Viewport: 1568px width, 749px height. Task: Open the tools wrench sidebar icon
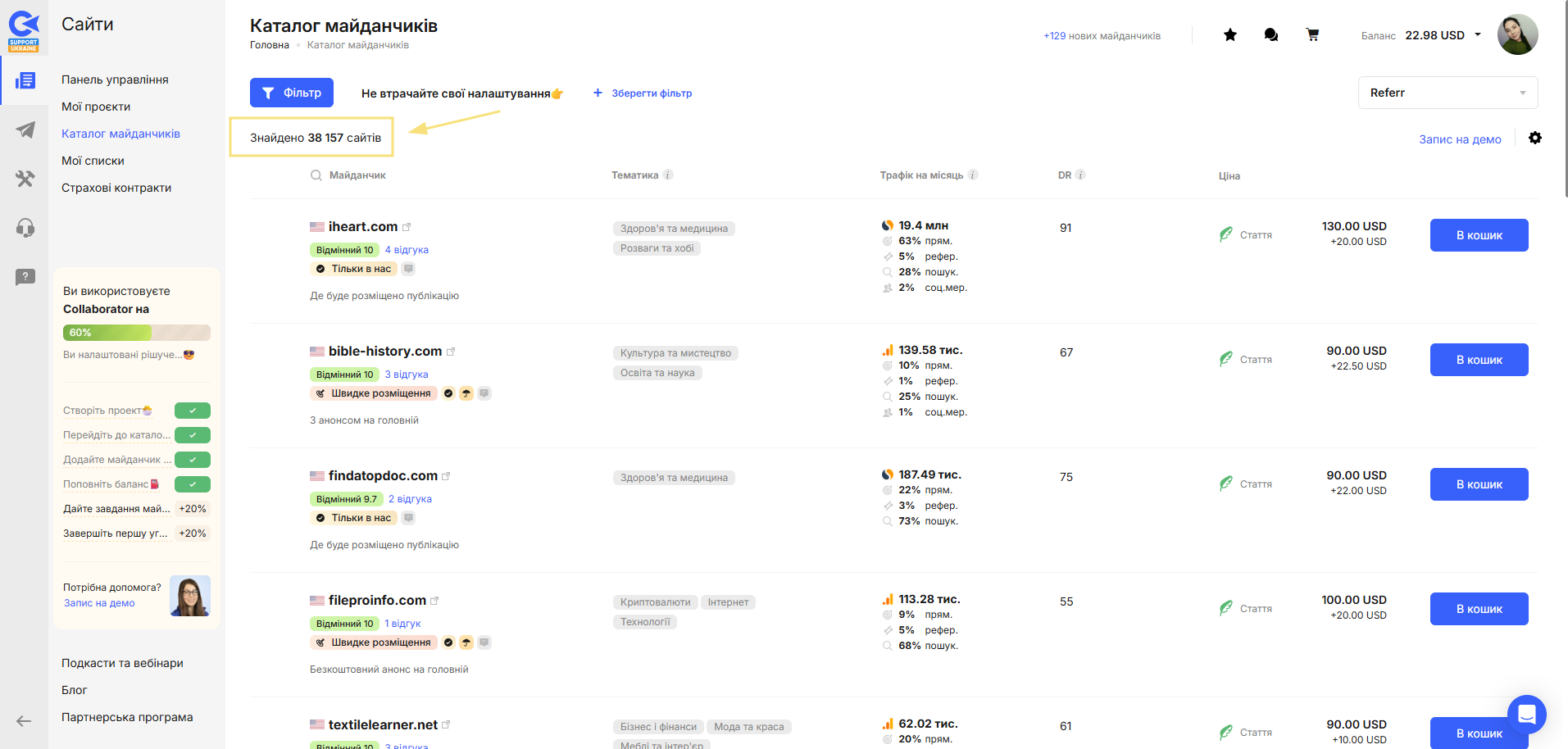pos(25,179)
